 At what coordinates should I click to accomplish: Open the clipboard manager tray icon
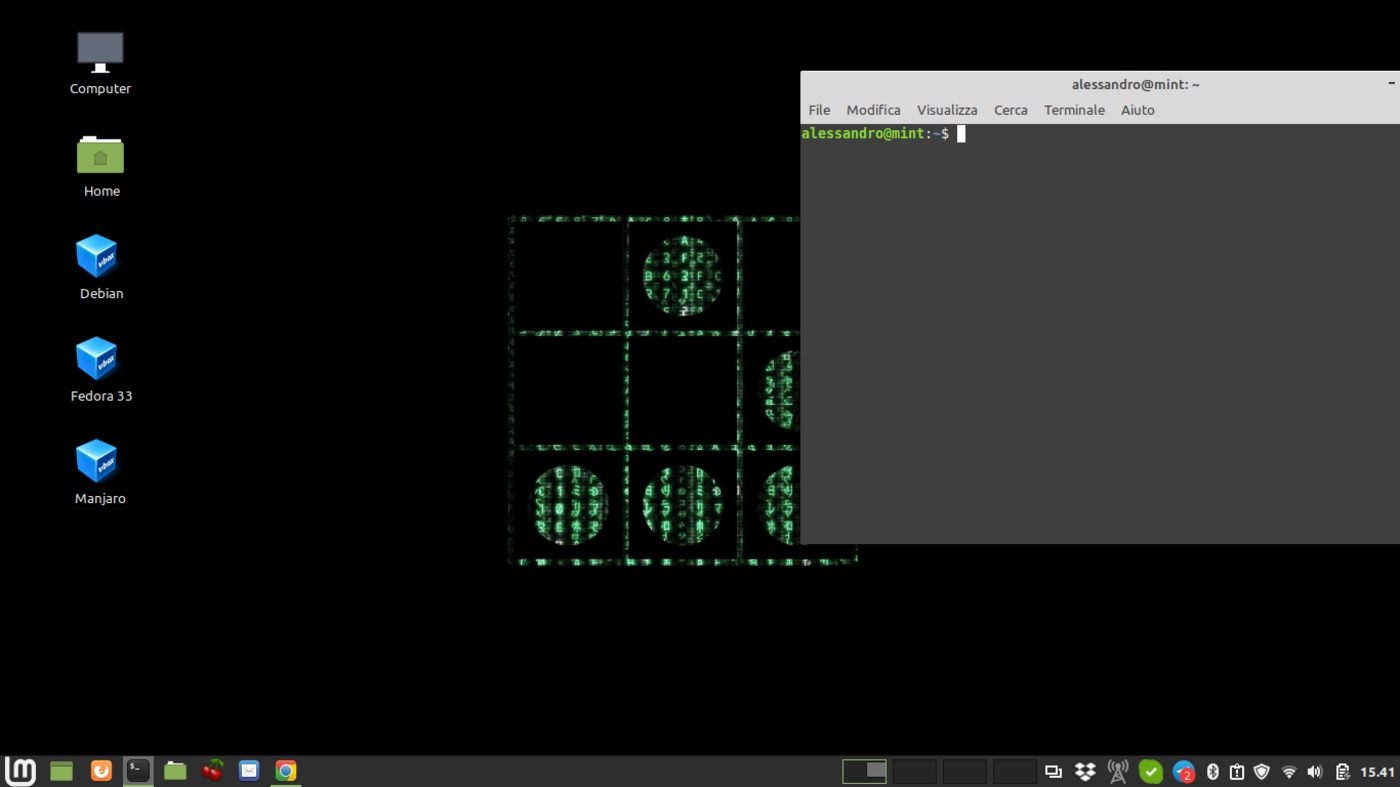(x=1236, y=771)
